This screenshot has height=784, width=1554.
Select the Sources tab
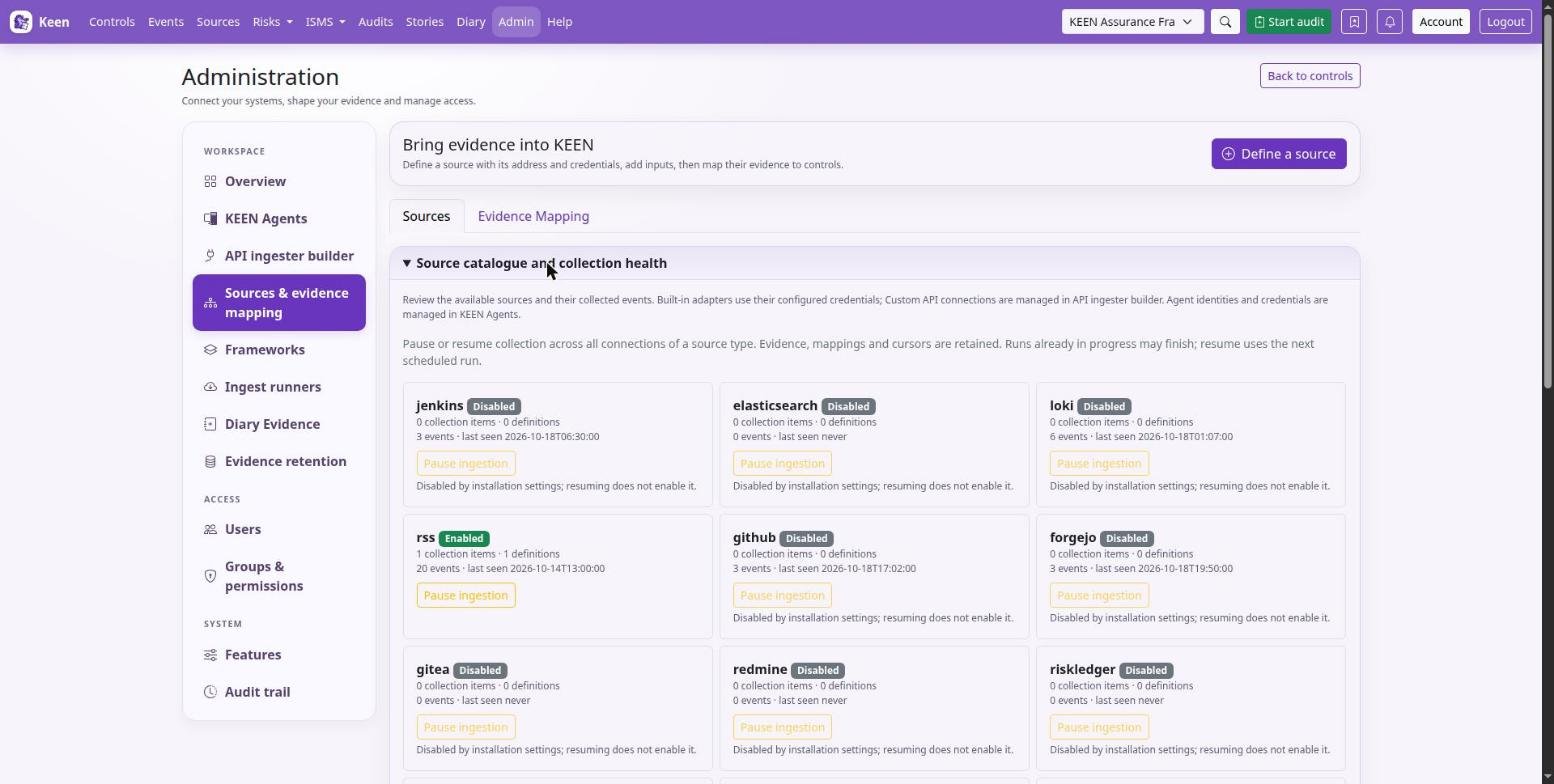pyautogui.click(x=426, y=217)
